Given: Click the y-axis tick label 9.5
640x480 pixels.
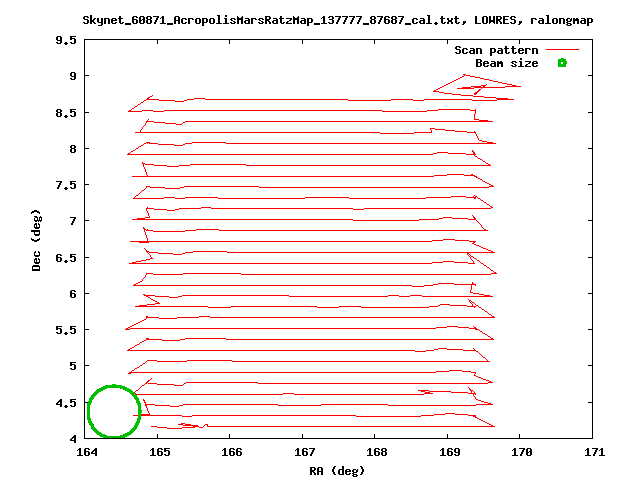Looking at the screenshot, I should pyautogui.click(x=66, y=40).
